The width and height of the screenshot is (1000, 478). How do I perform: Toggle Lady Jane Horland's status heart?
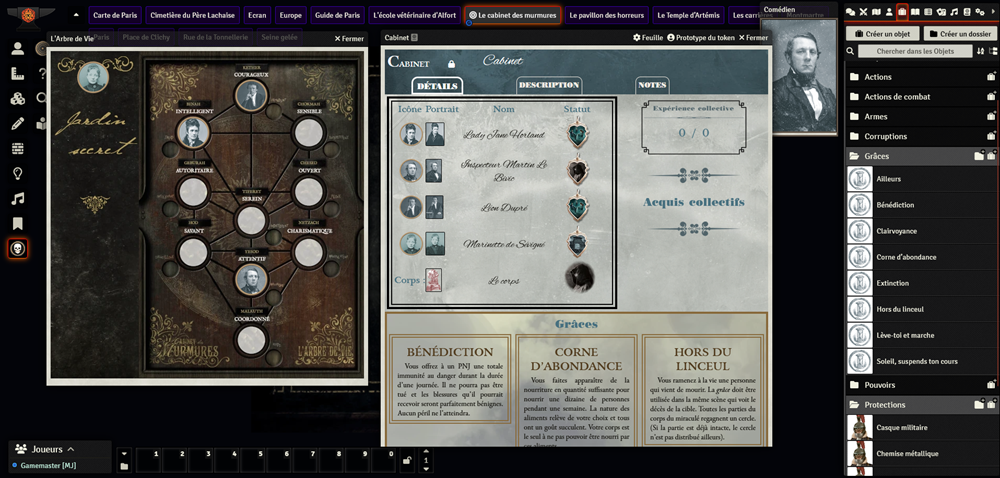[579, 135]
